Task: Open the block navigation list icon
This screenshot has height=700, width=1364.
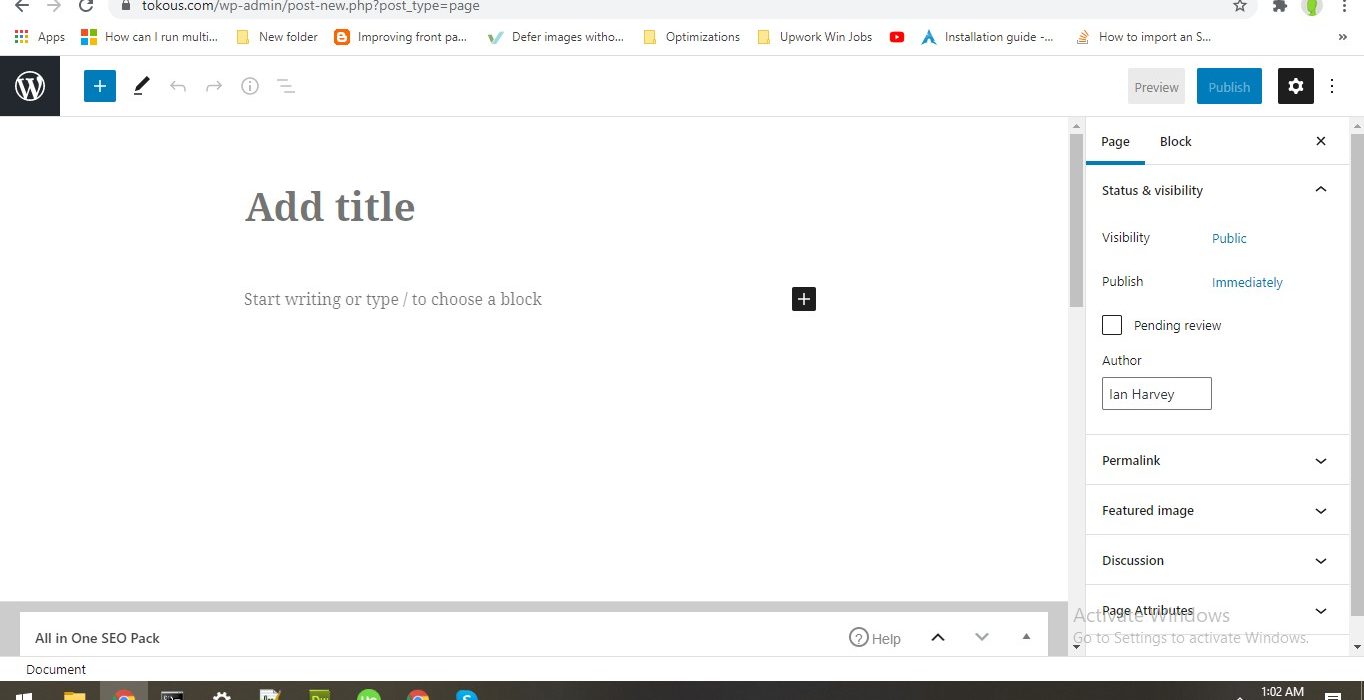Action: point(286,86)
